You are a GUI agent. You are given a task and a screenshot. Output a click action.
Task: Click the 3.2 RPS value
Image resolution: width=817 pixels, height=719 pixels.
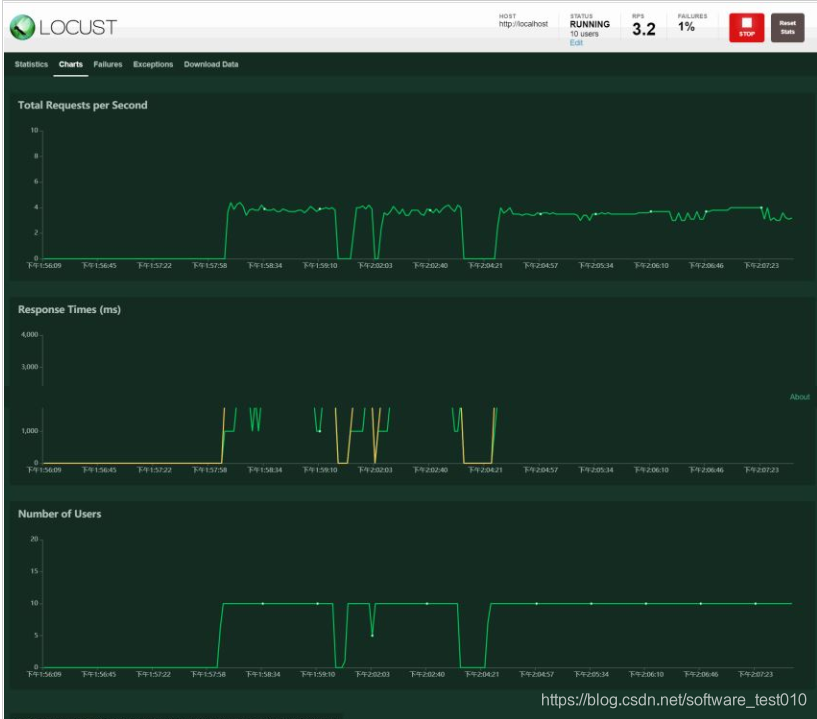pyautogui.click(x=643, y=29)
